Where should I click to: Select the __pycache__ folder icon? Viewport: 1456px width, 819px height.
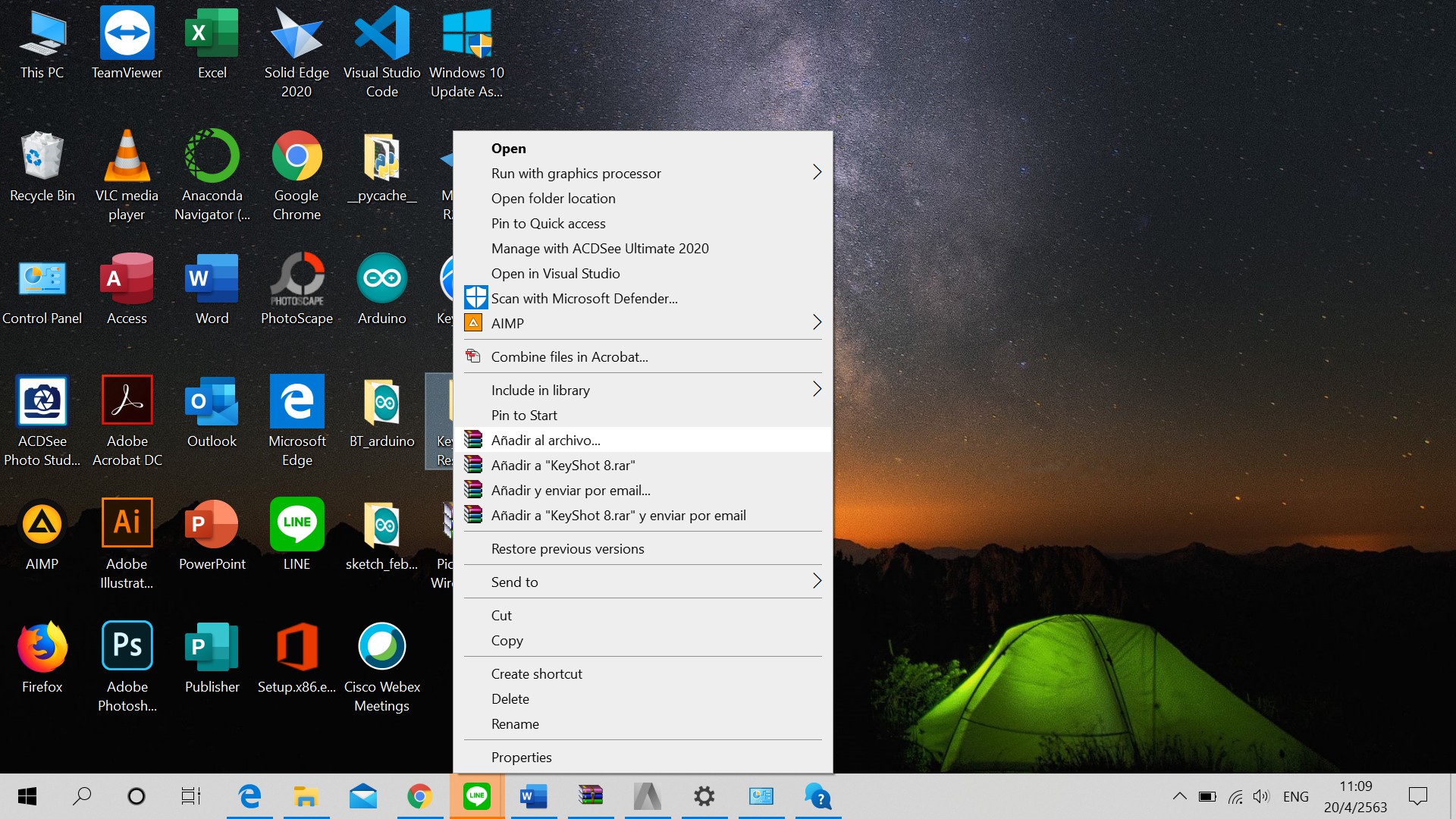pyautogui.click(x=381, y=167)
